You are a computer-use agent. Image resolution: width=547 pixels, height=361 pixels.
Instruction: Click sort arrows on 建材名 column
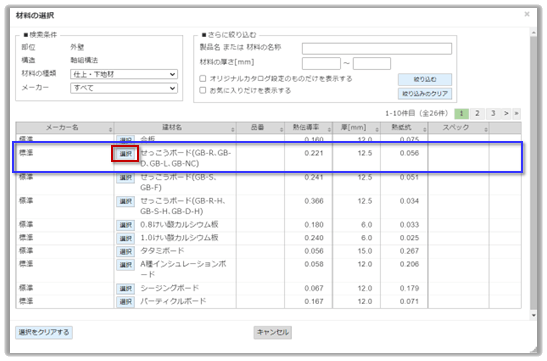point(233,129)
